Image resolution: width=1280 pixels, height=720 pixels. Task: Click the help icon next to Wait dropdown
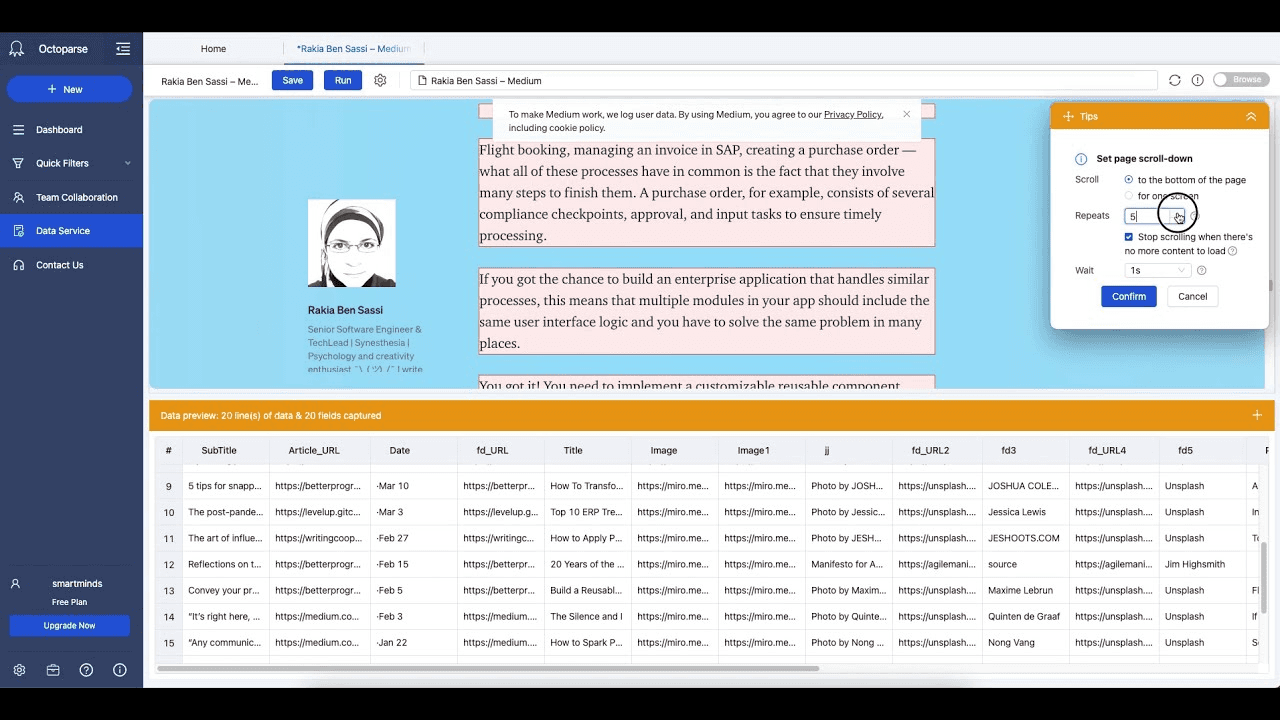point(1202,271)
